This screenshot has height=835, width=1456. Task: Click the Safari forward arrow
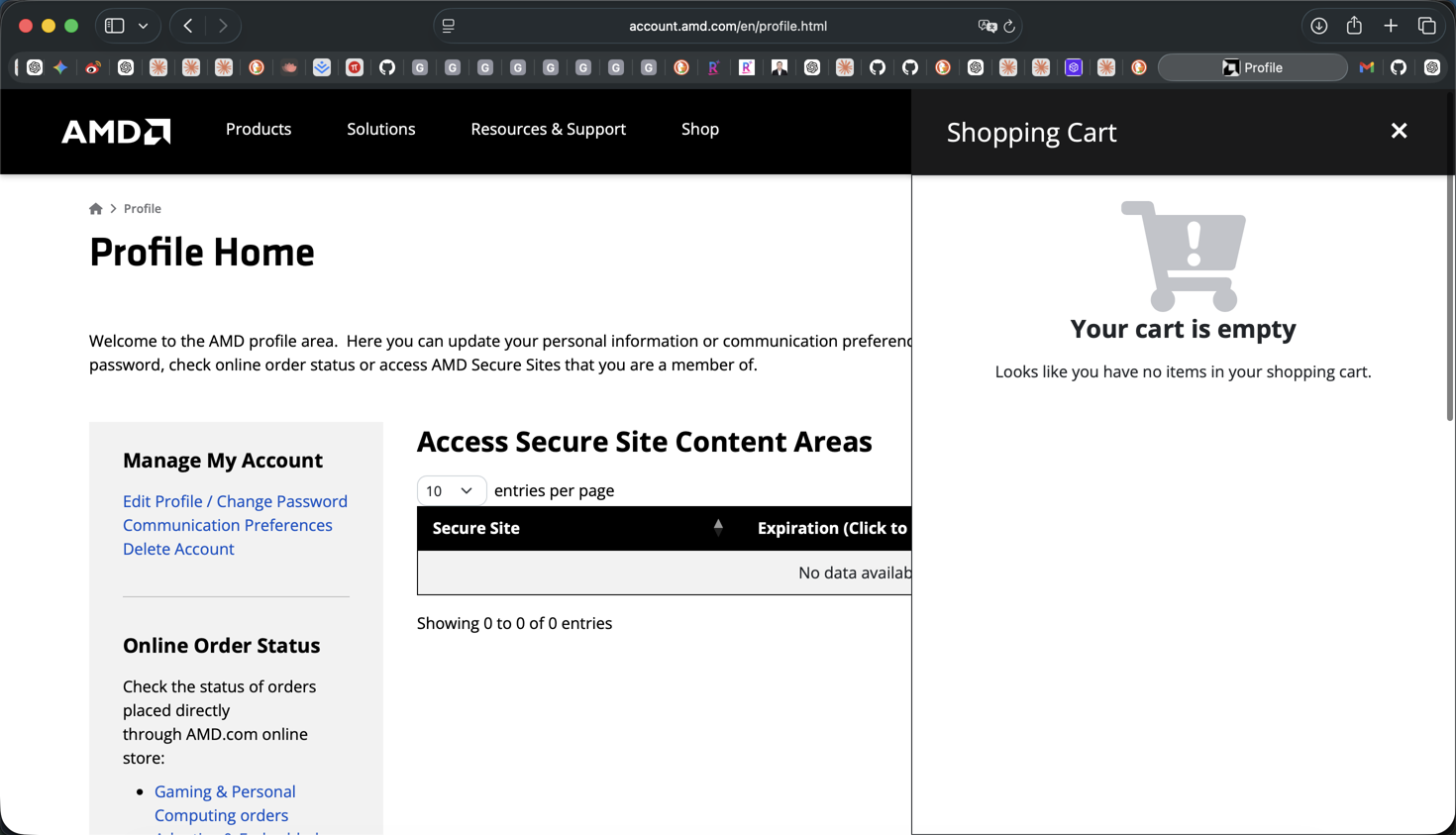pyautogui.click(x=223, y=26)
